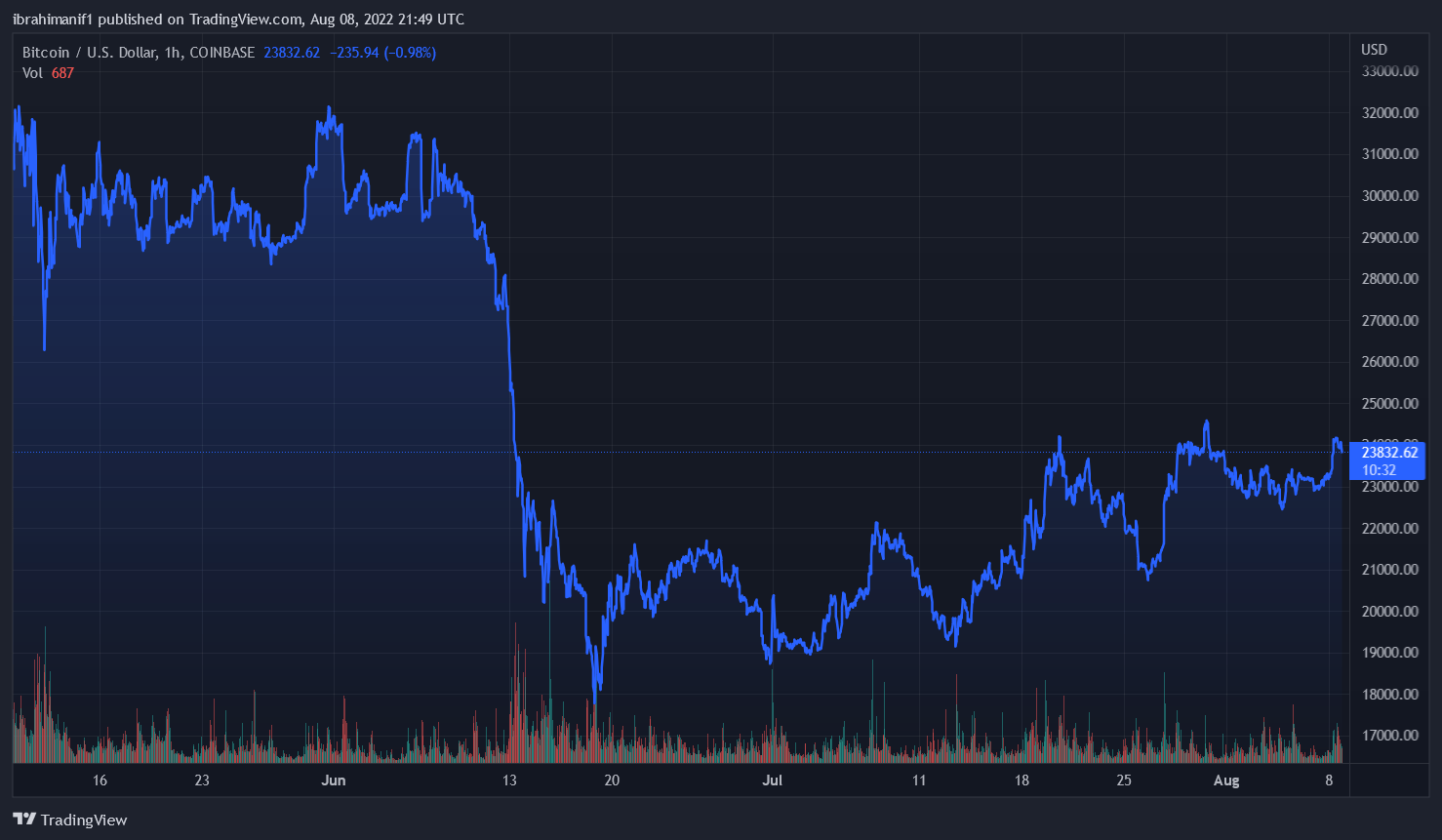Click the TradingView wordmark text at bottom left
This screenshot has width=1442, height=840.
click(84, 820)
